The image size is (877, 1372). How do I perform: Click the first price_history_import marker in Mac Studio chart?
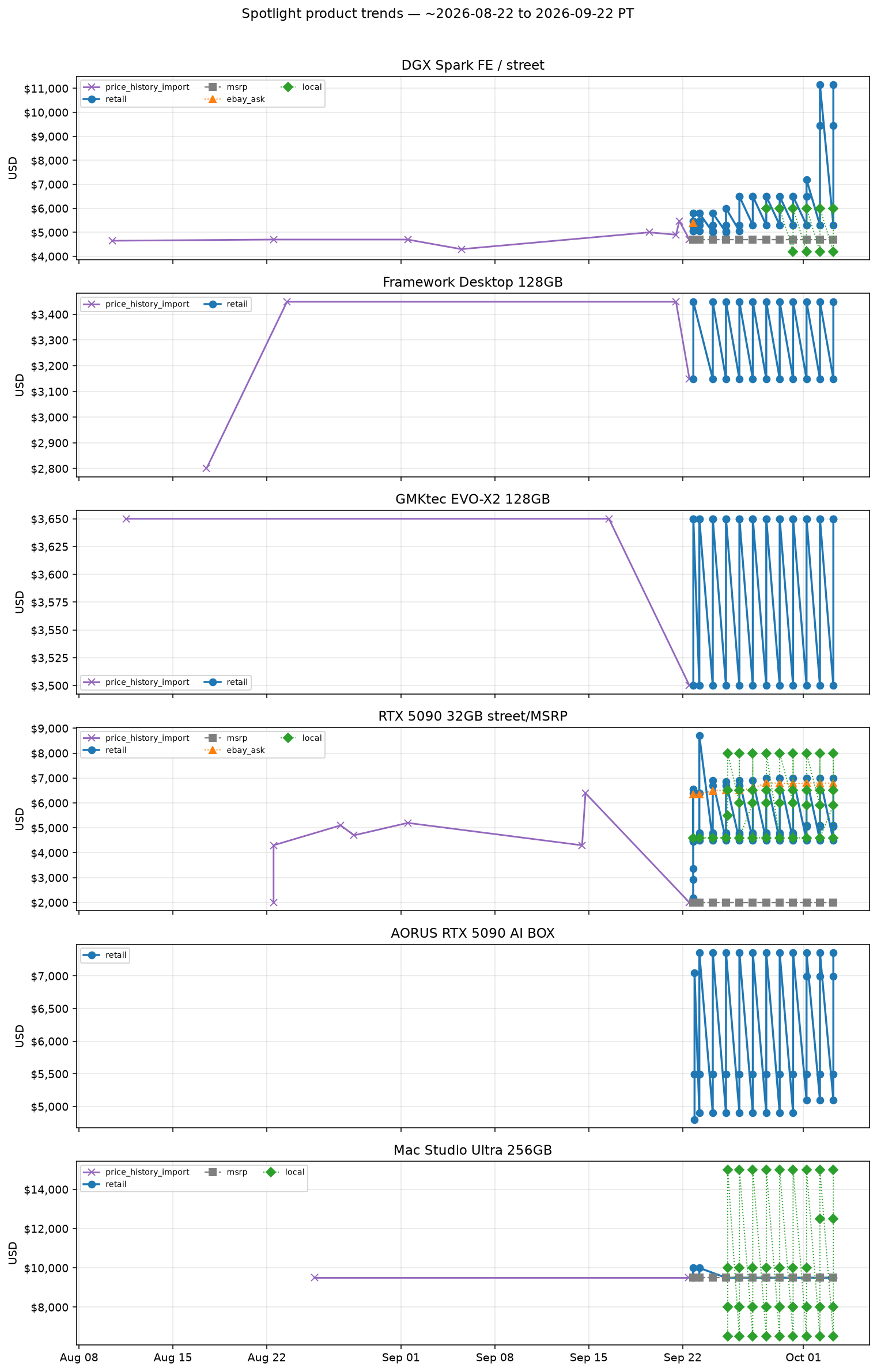click(315, 1278)
